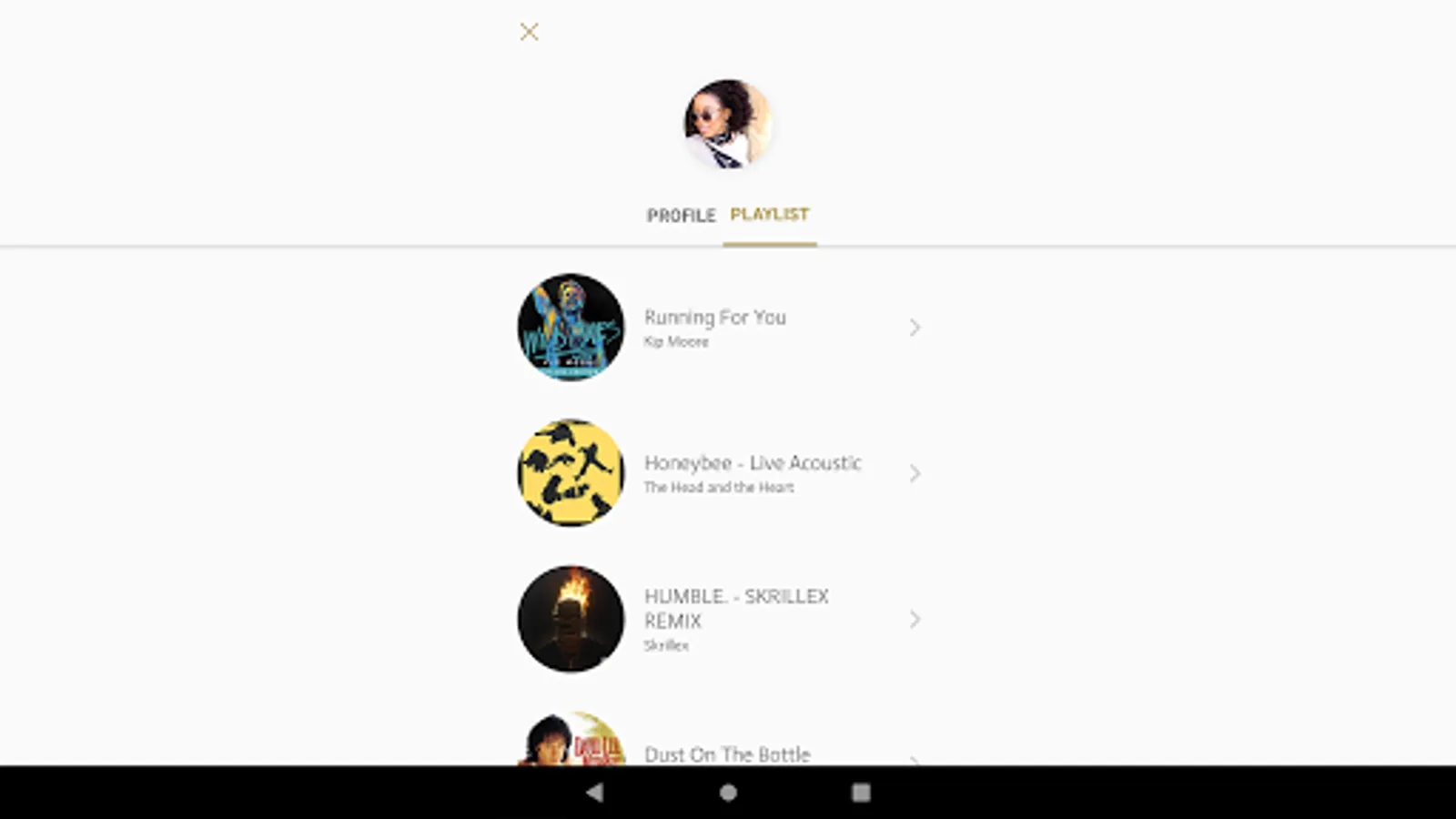The height and width of the screenshot is (819, 1456).
Task: Select the Honeybee - Live Acoustic title
Action: [753, 463]
